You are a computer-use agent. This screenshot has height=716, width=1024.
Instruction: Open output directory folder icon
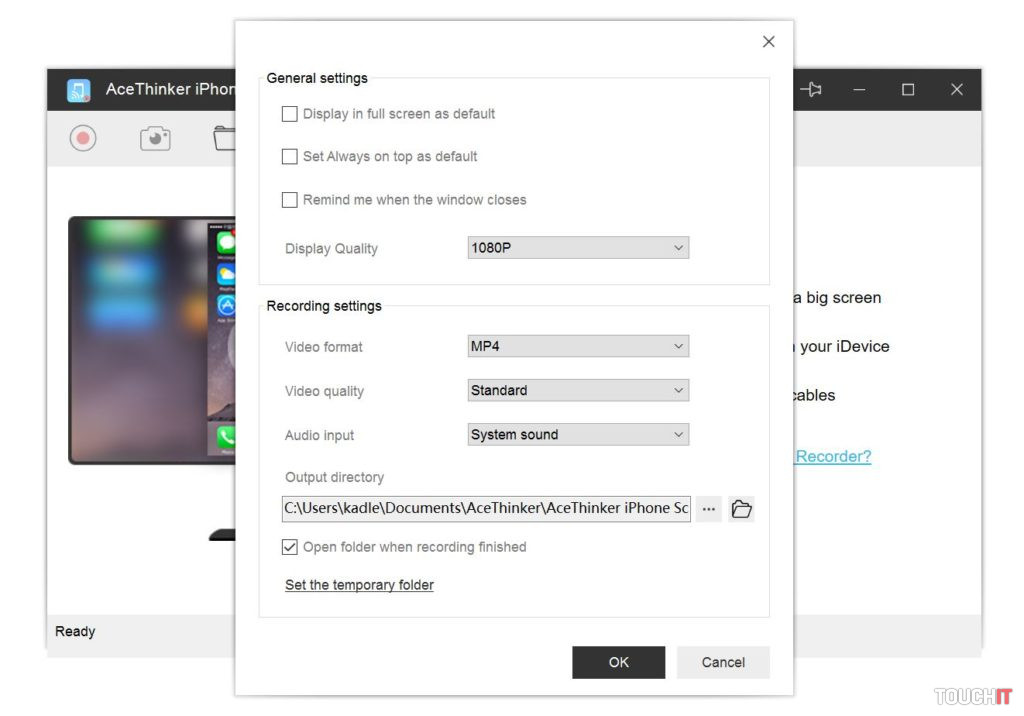[x=741, y=509]
